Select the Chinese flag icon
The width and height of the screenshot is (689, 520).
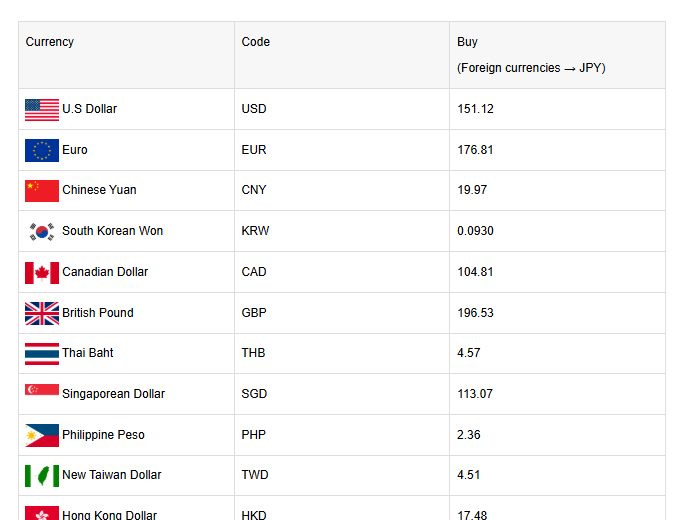(x=42, y=190)
